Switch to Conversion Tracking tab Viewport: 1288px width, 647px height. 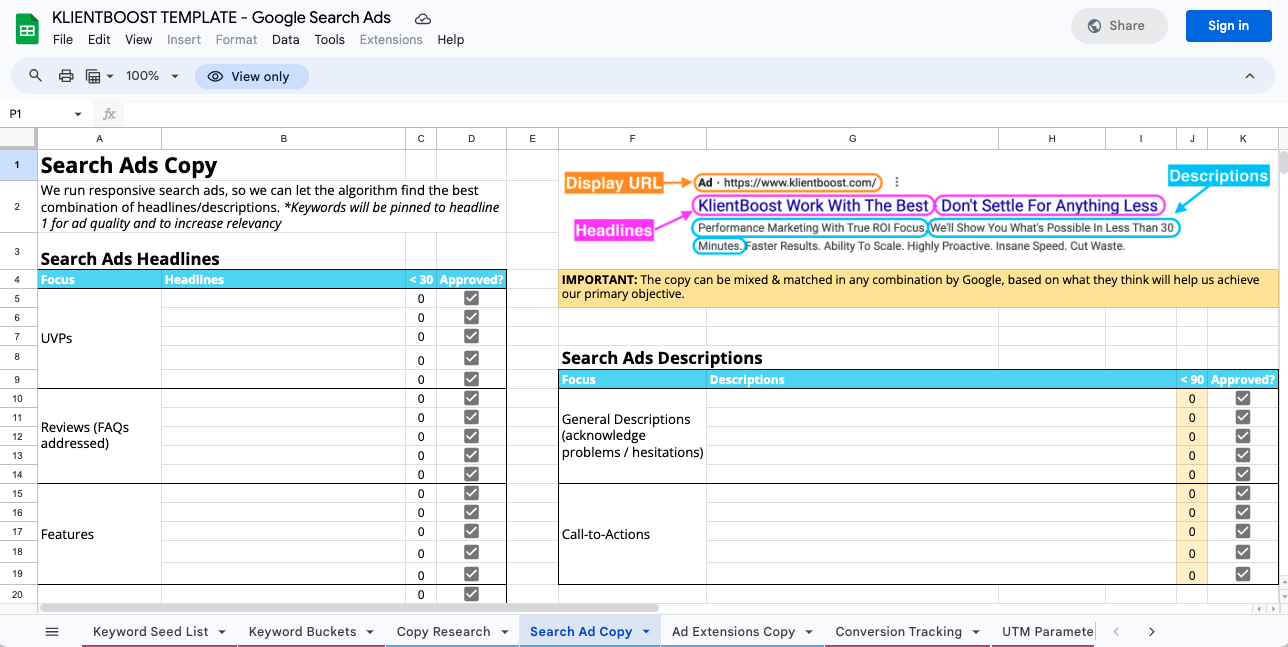click(x=898, y=631)
